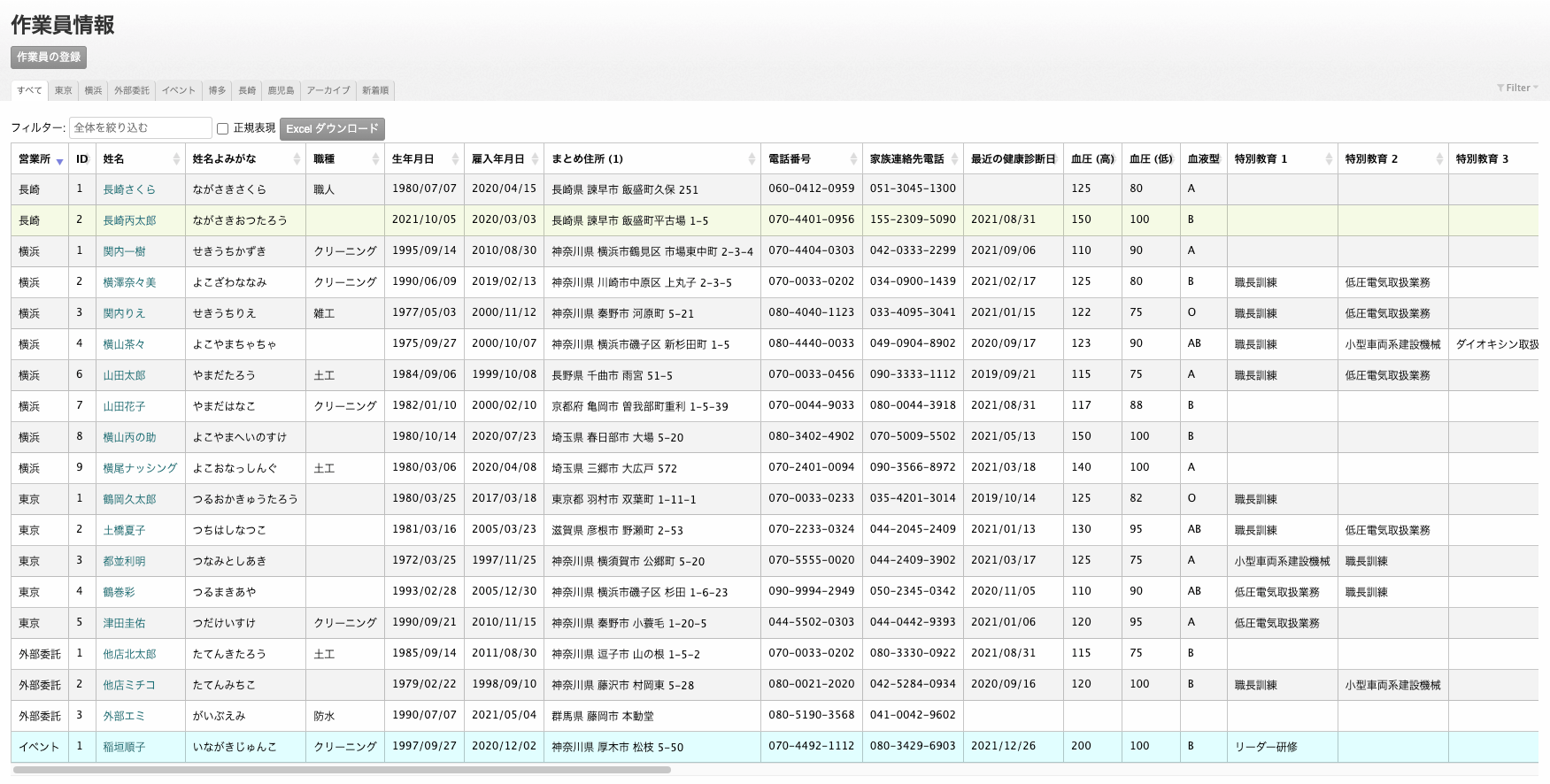The width and height of the screenshot is (1550, 784).
Task: Switch to the 長崎 tab
Action: pos(247,90)
